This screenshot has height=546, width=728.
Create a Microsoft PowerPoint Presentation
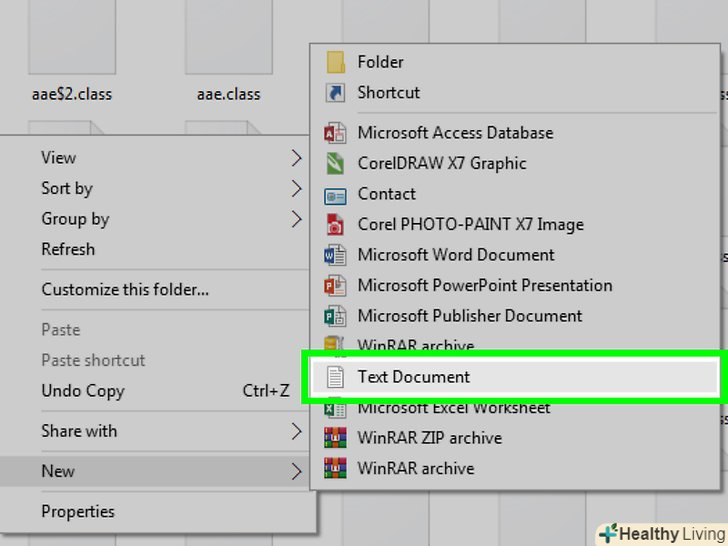(515, 286)
